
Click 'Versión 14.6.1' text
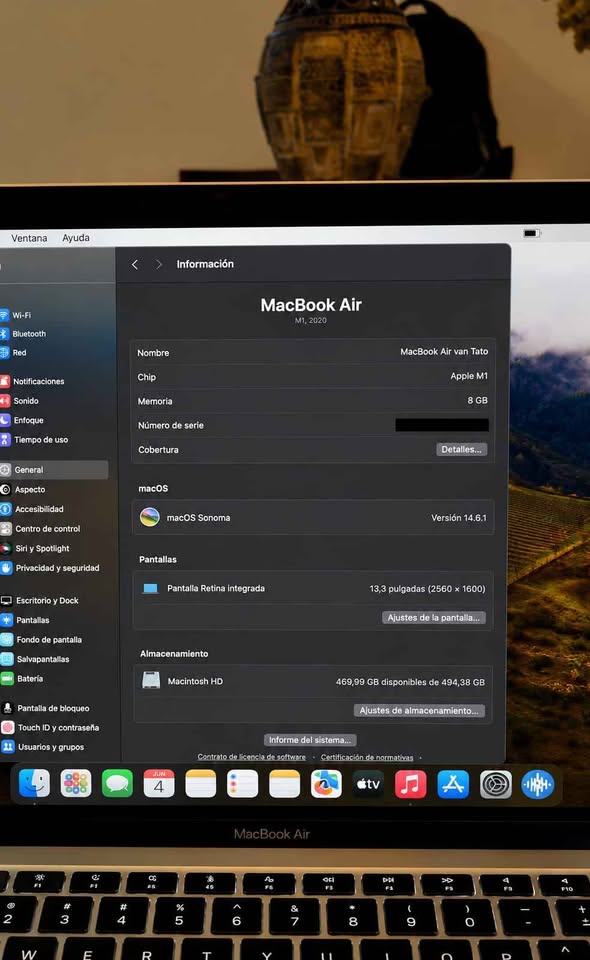pos(459,518)
